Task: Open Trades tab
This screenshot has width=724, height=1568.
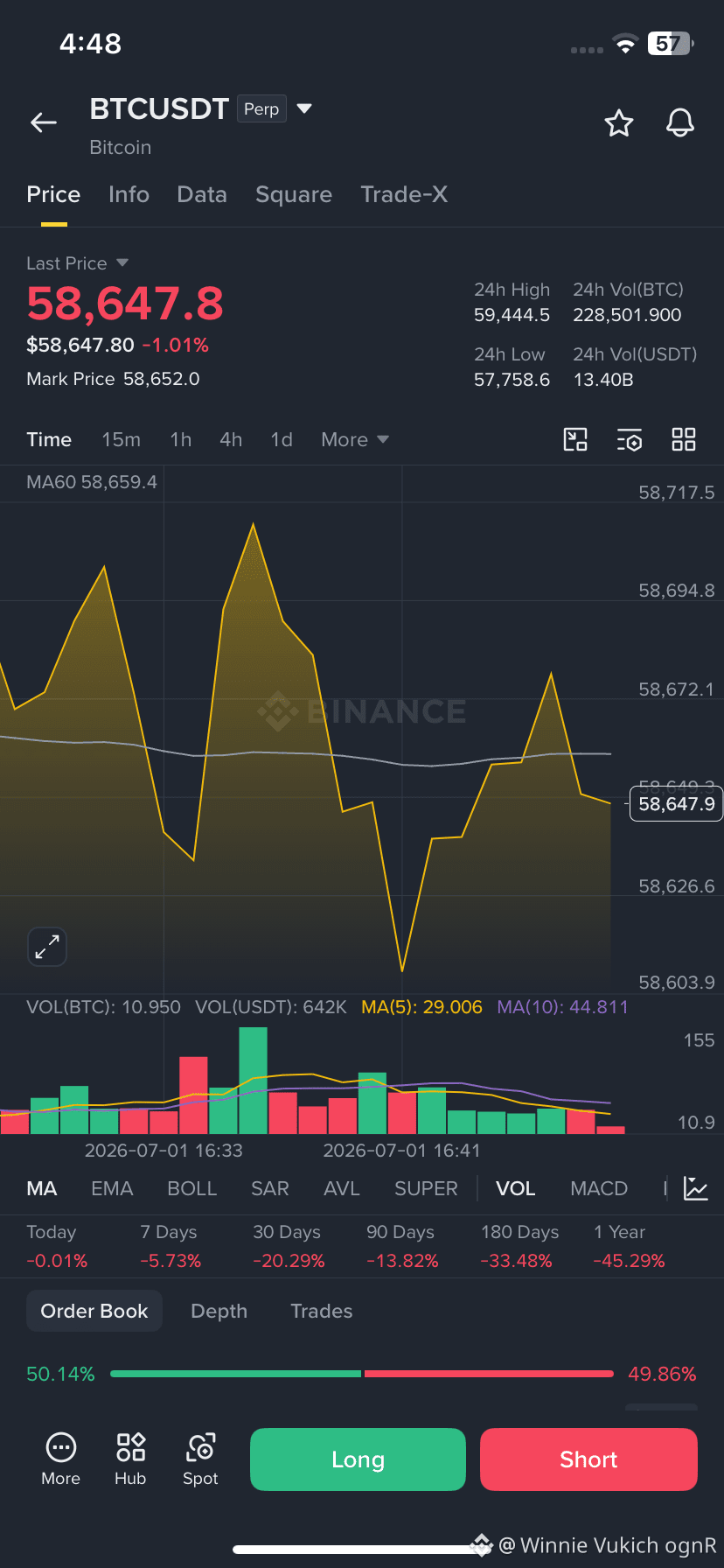Action: 321,1311
